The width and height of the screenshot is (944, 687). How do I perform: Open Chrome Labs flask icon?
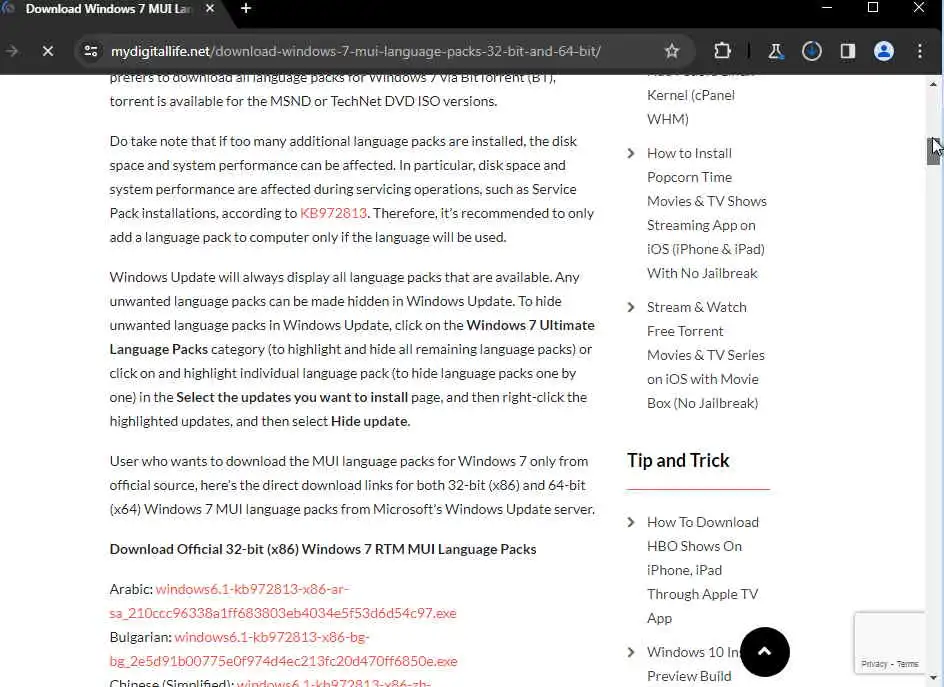[x=775, y=51]
